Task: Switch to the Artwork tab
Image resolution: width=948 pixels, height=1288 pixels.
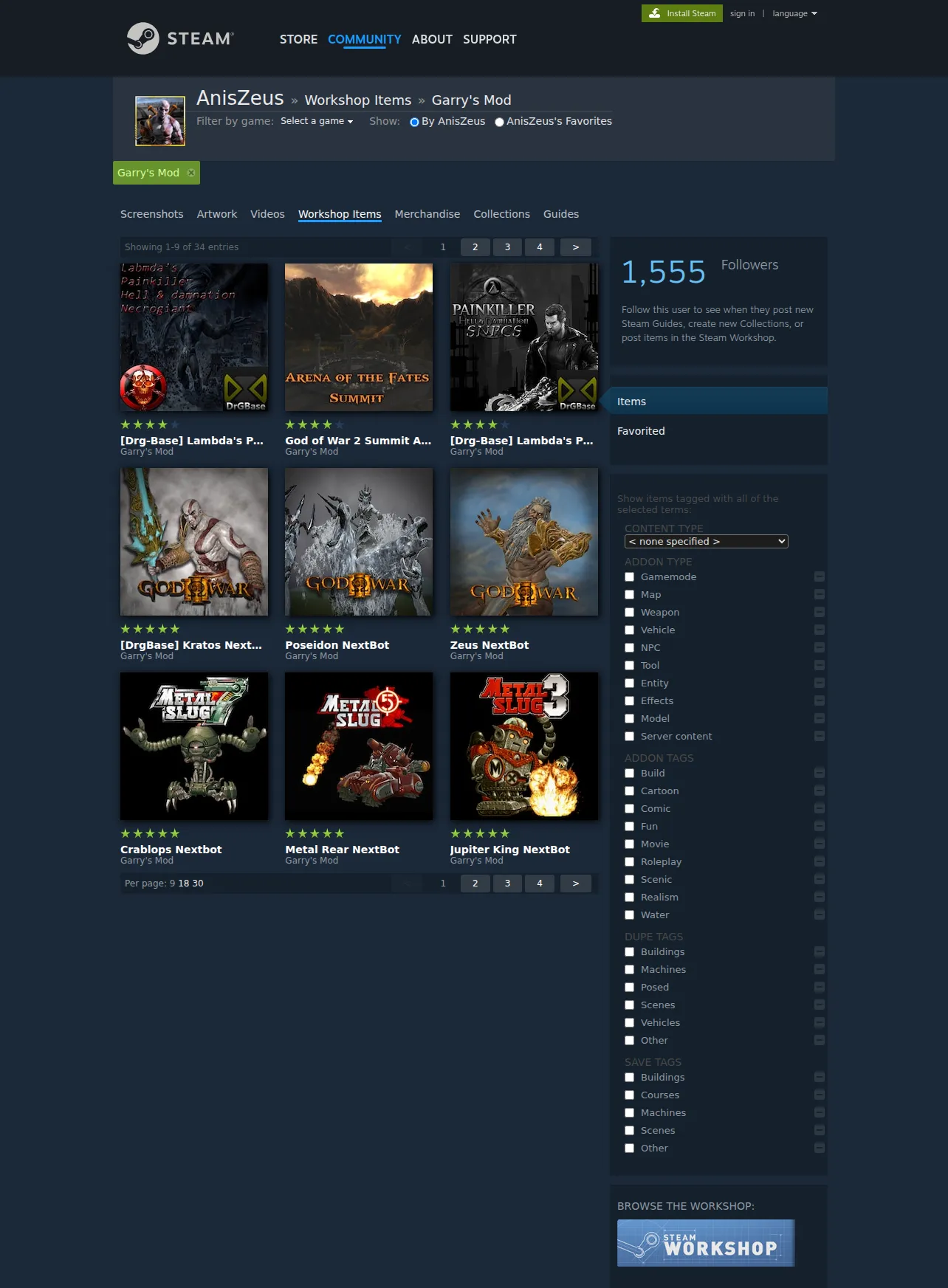Action: click(217, 214)
